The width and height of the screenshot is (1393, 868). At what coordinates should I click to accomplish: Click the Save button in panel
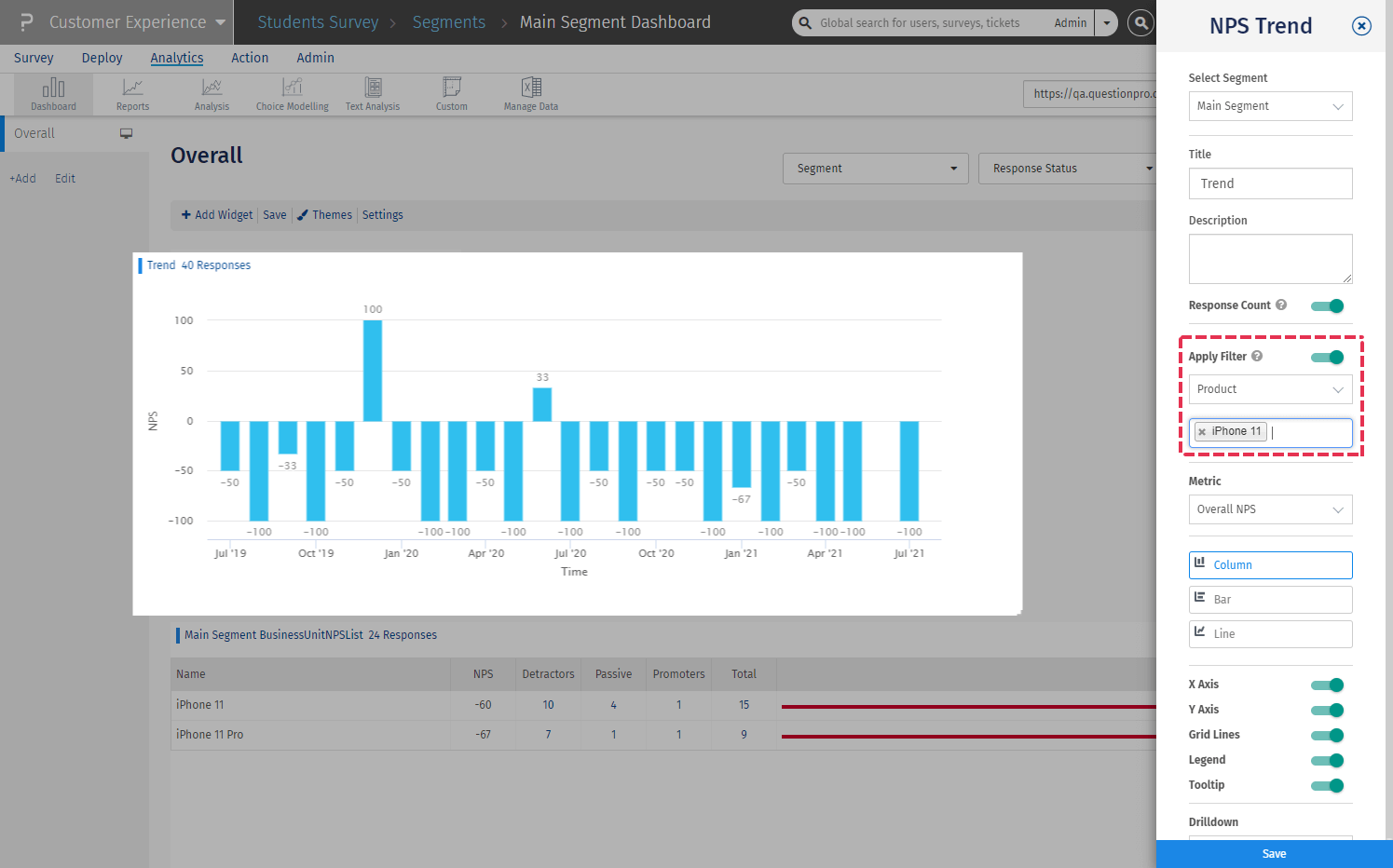click(x=1274, y=854)
